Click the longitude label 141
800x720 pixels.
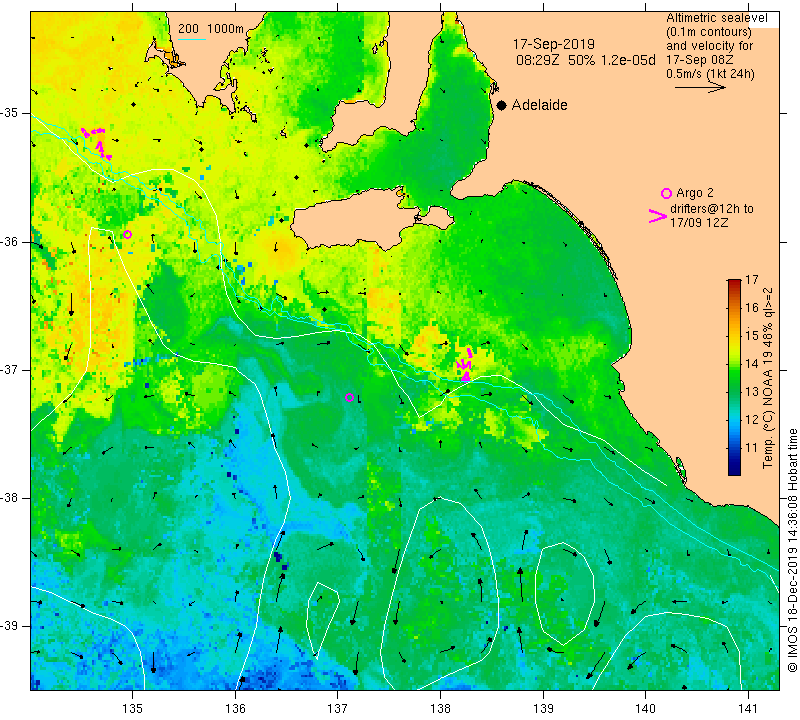pos(748,709)
